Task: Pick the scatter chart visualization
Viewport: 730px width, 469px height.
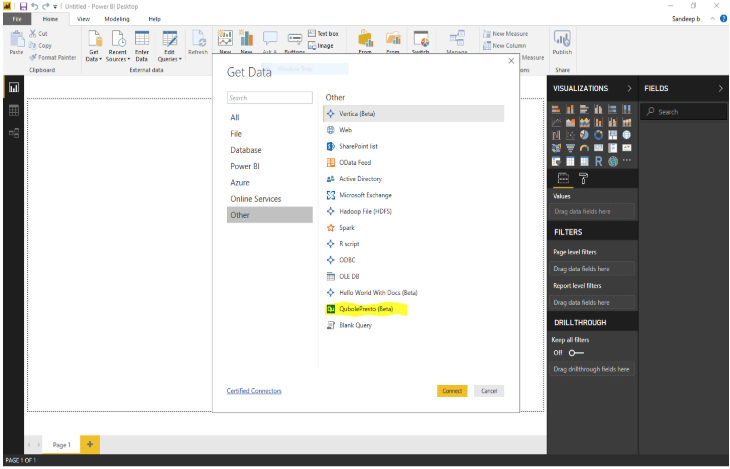Action: point(570,135)
